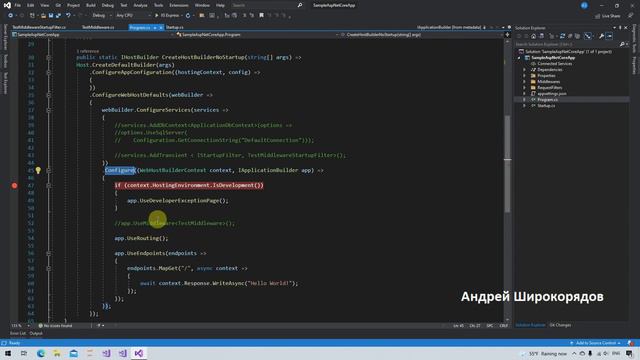Click the Collapse All icon in Solution Explorer

click(x=570, y=36)
